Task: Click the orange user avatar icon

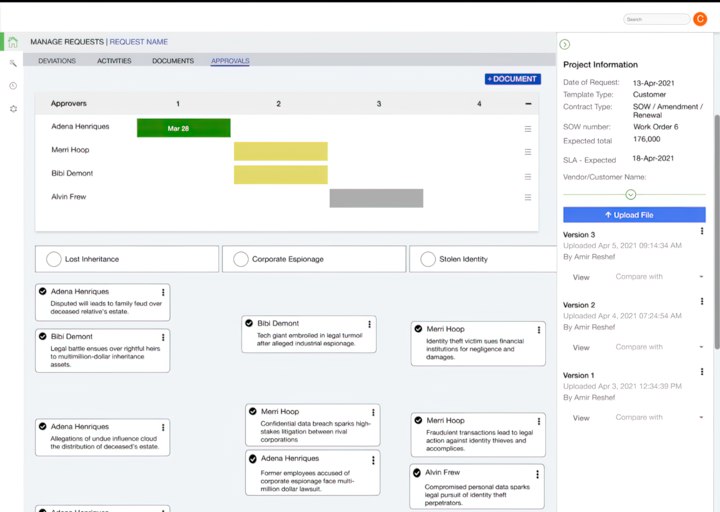Action: [x=700, y=19]
